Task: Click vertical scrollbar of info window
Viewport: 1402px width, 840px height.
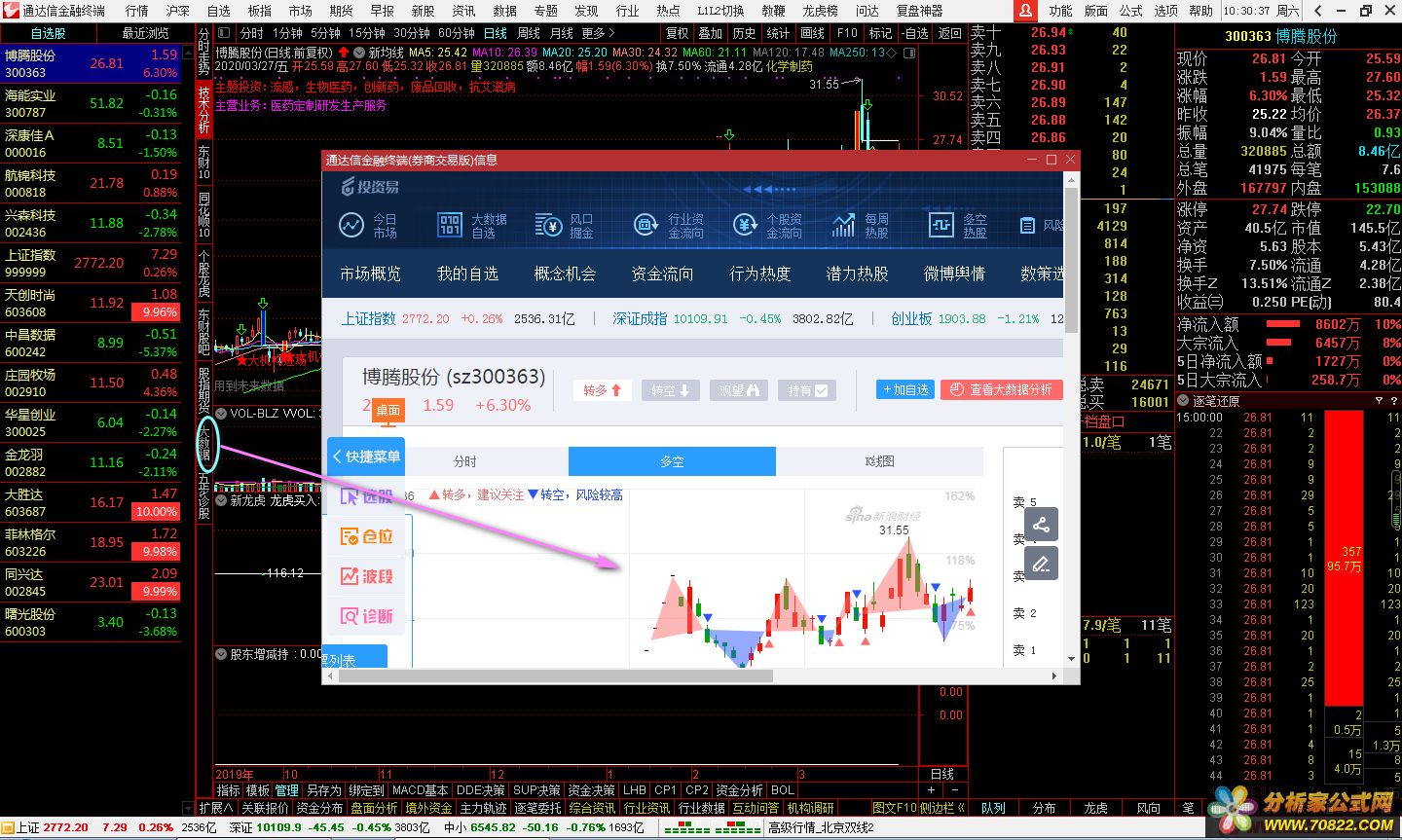Action: [1071, 260]
